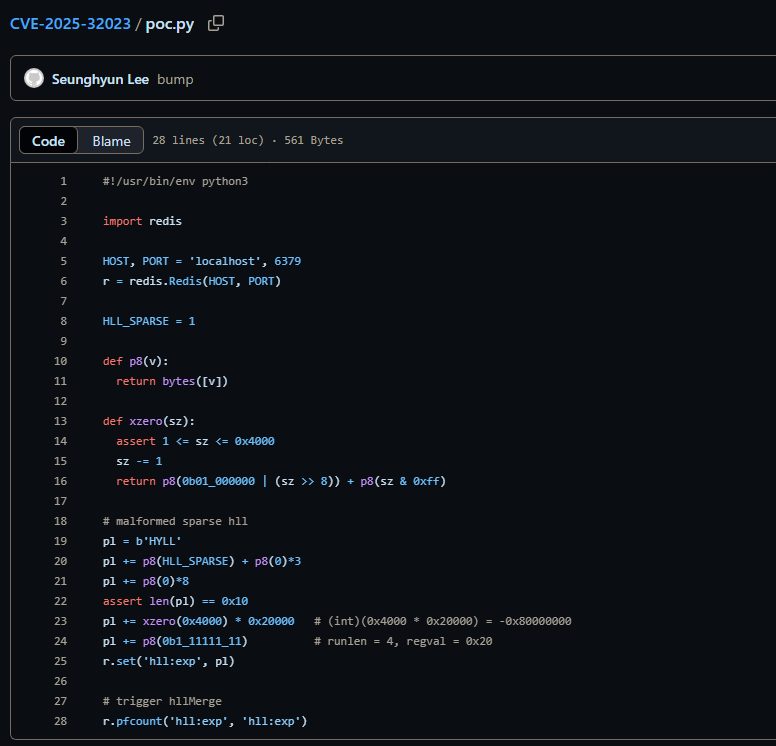This screenshot has height=746, width=776.
Task: Click the "r.set('hll:exp', pl)" line
Action: tap(169, 661)
